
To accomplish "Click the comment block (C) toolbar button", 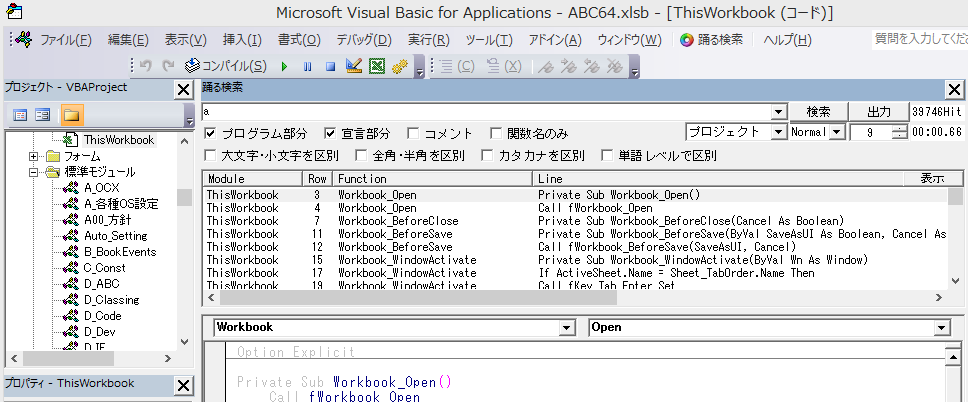I will (457, 67).
